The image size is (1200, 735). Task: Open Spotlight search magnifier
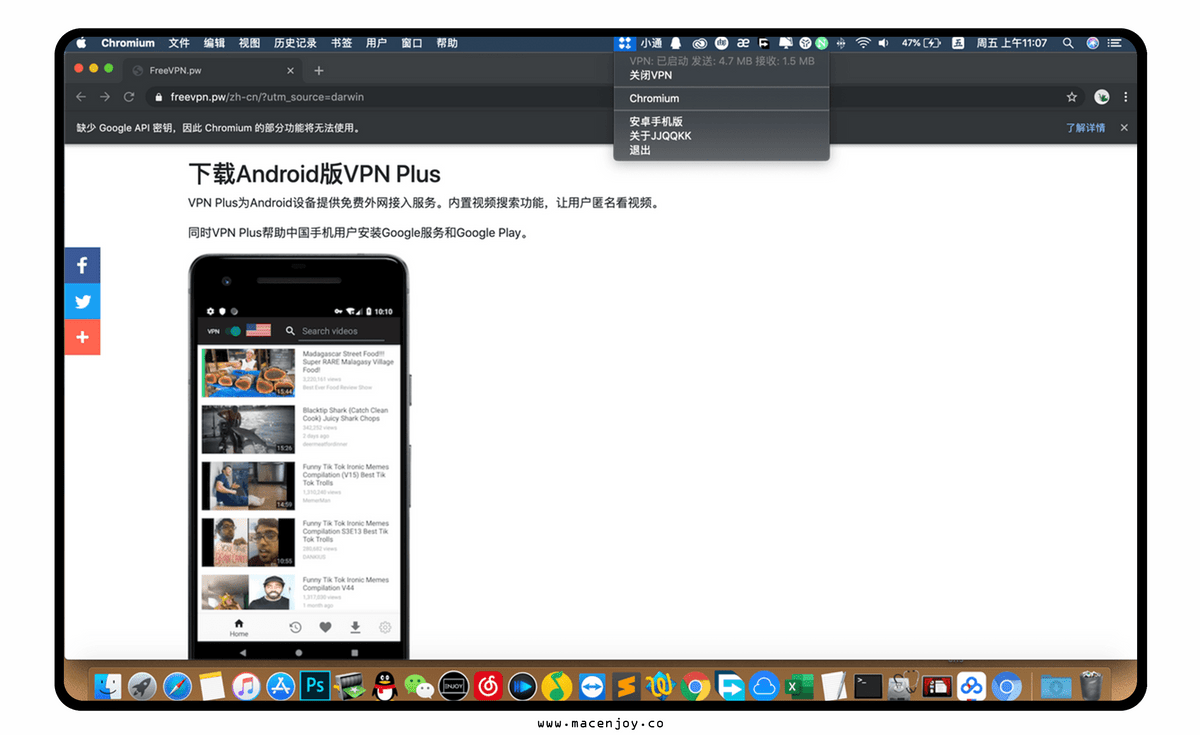(x=1068, y=43)
